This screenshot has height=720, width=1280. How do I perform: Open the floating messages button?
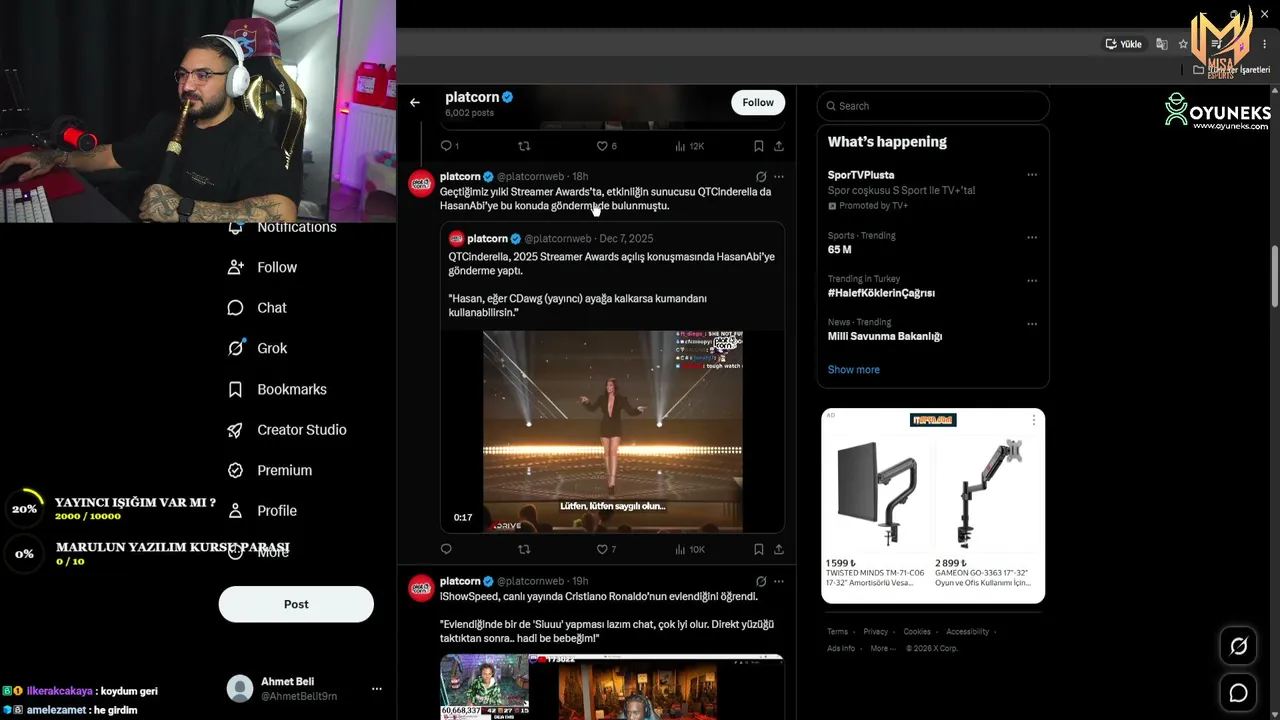click(1238, 693)
